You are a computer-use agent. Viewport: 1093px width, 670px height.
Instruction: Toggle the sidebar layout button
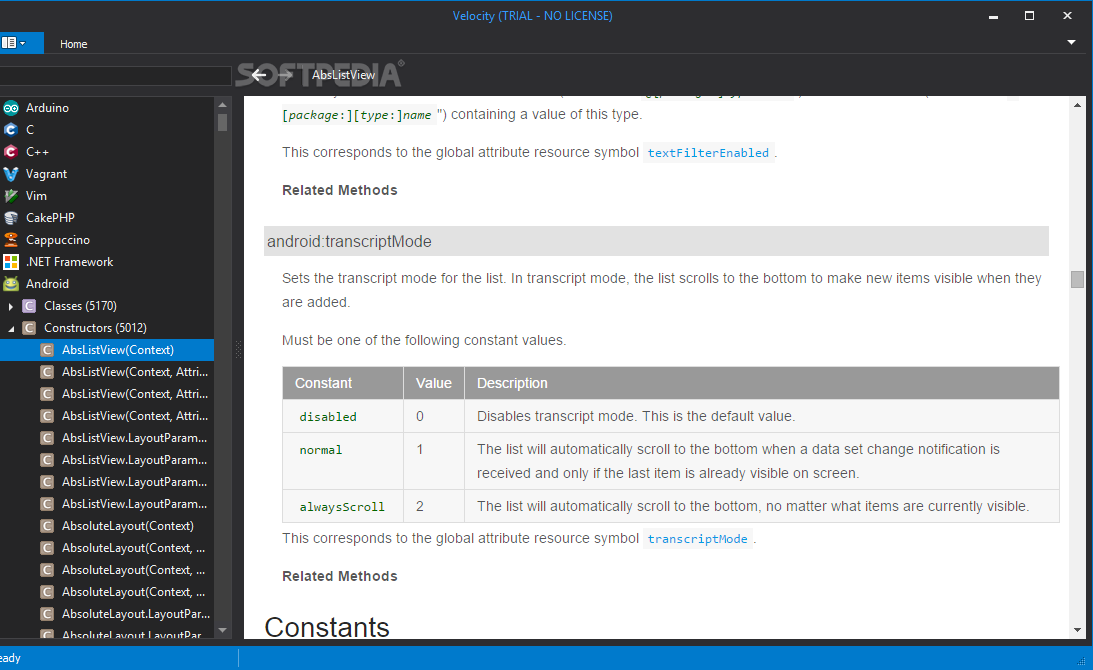pos(14,43)
